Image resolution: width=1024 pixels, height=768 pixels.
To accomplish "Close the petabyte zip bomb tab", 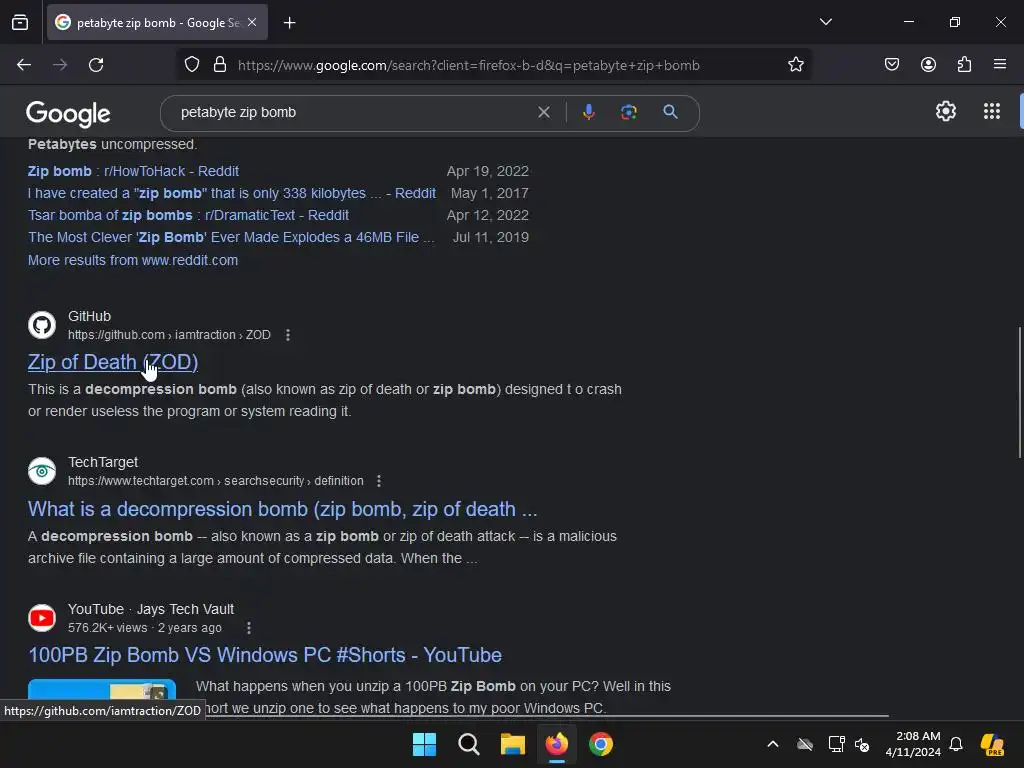I will tap(252, 22).
